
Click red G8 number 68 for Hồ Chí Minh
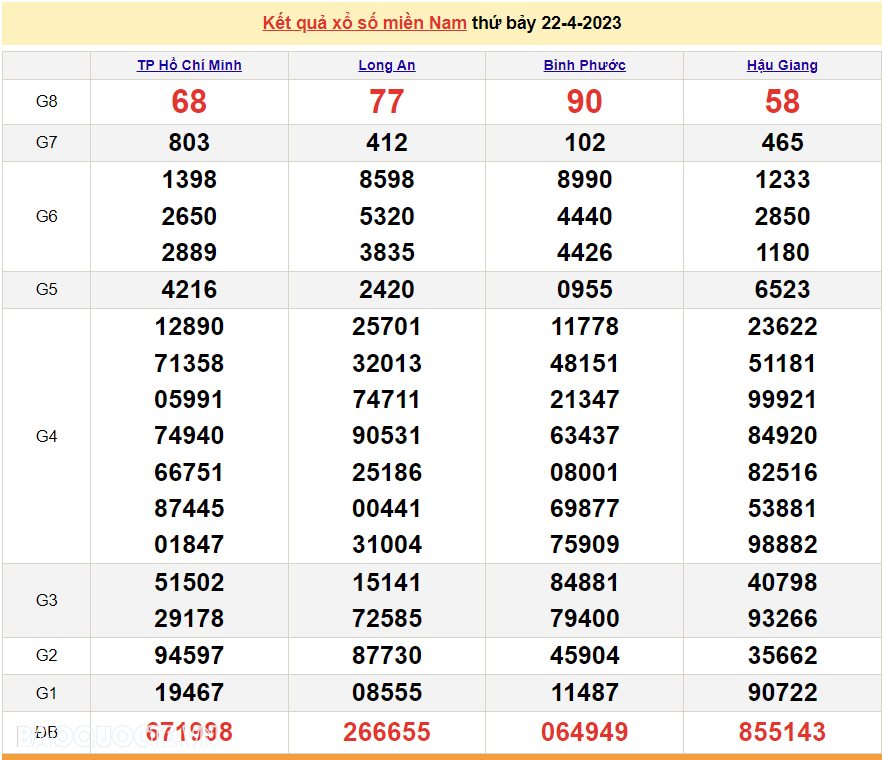[x=189, y=101]
